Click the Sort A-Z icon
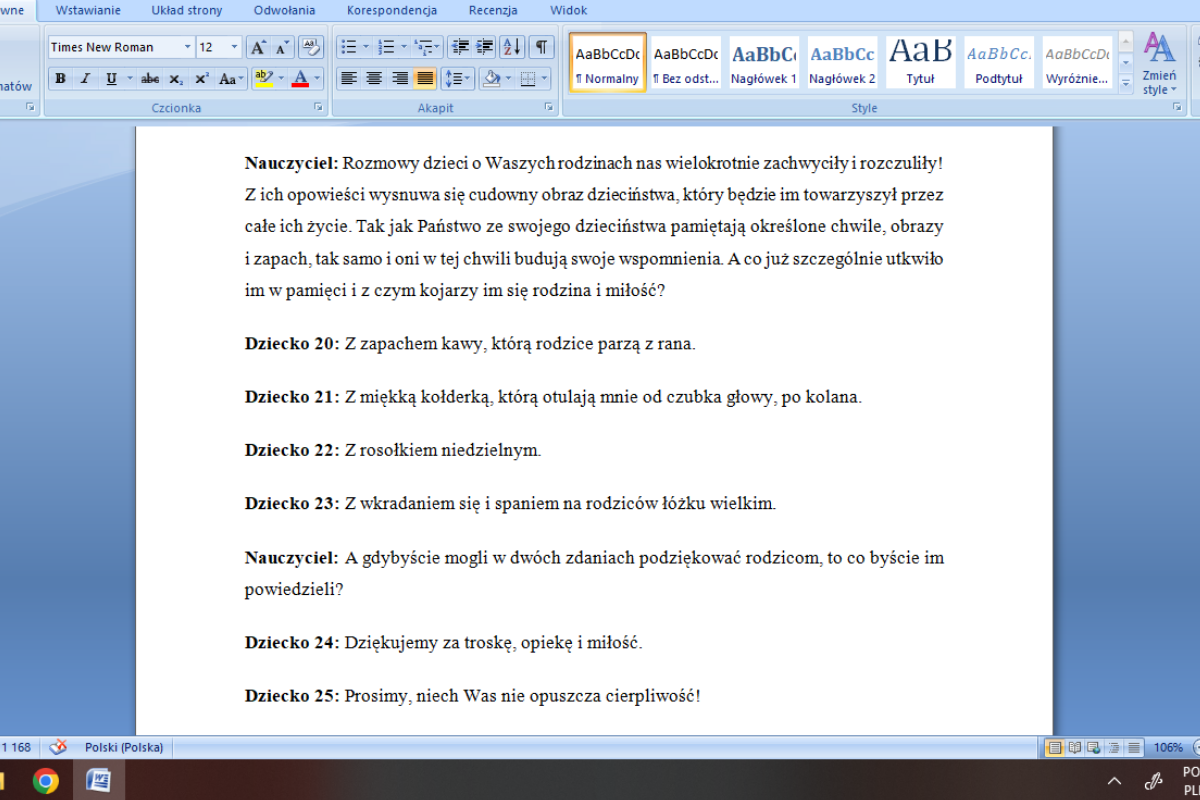This screenshot has width=1200, height=800. 512,47
